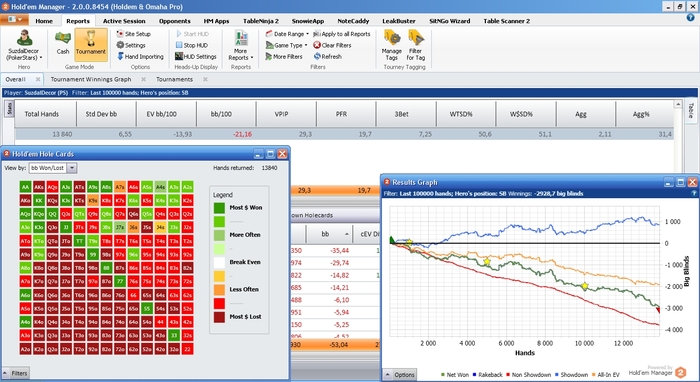
Task: Refresh the report
Action: pos(327,57)
